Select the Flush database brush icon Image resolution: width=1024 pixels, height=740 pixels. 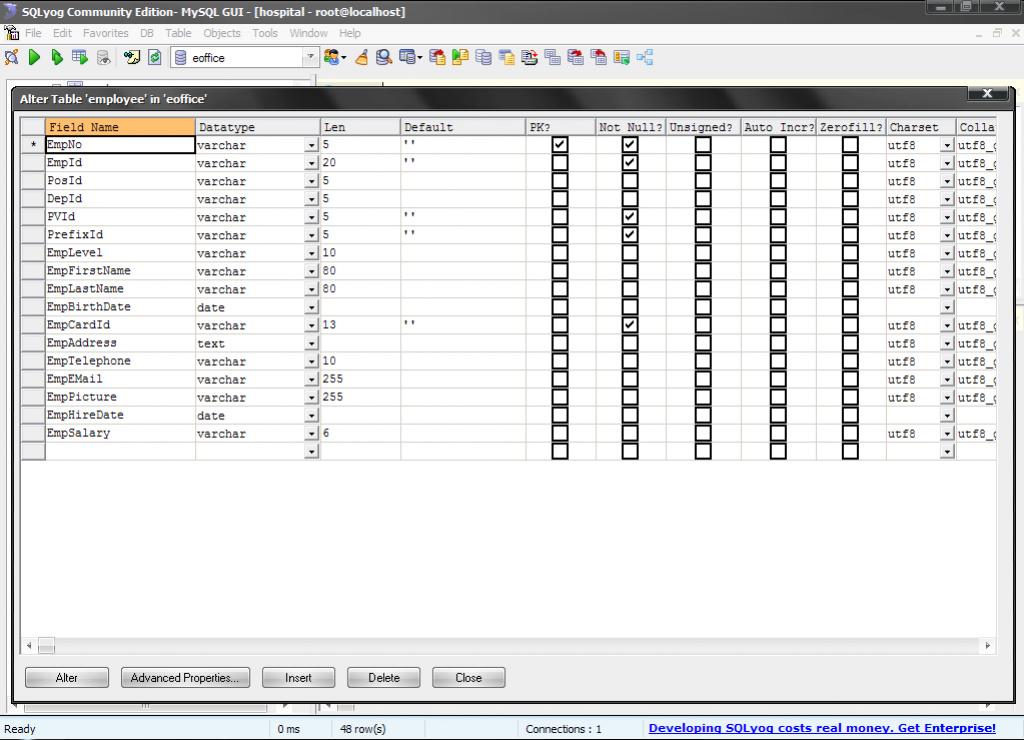pos(361,57)
